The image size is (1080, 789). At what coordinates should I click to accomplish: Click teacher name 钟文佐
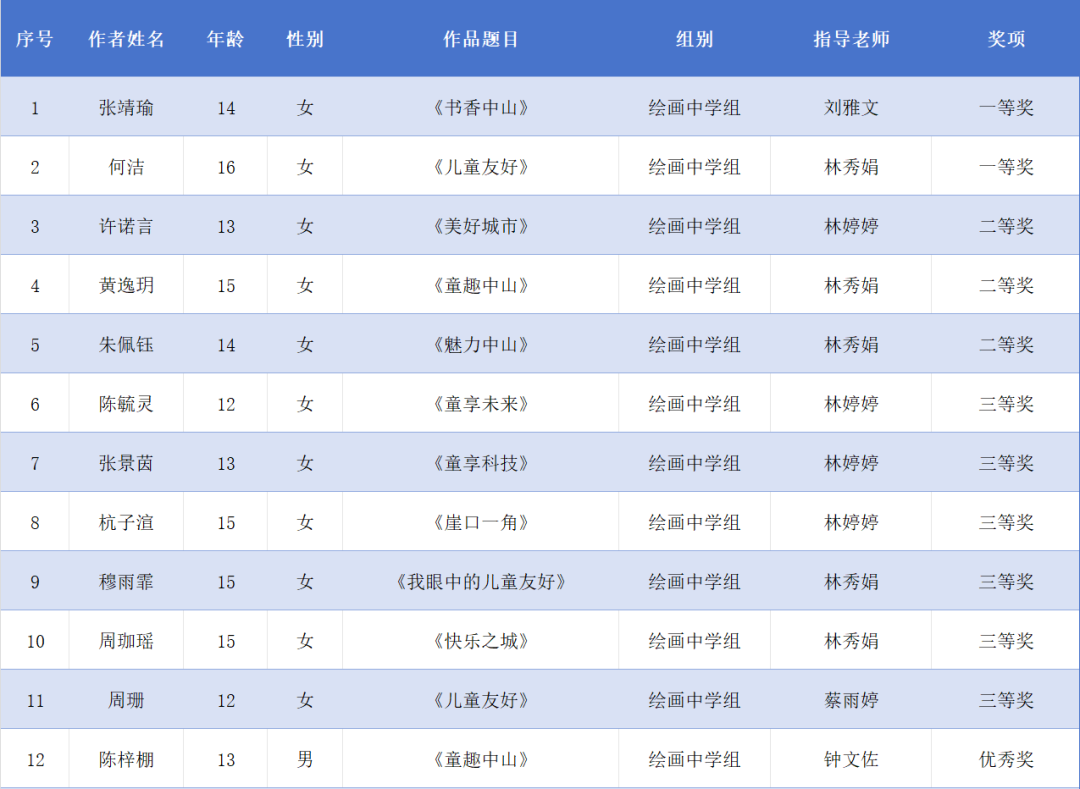[x=851, y=760]
